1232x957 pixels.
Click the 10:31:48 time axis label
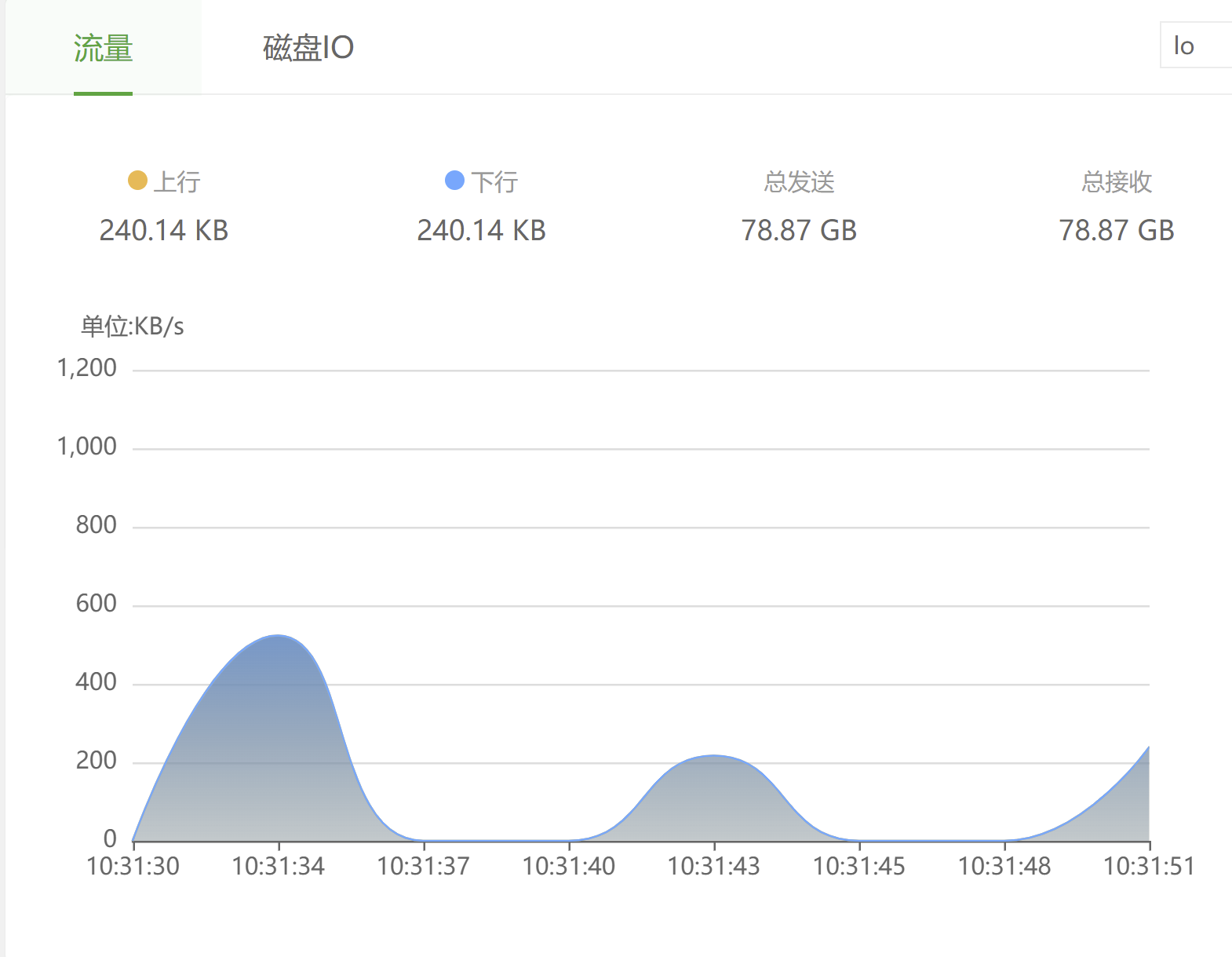[1004, 866]
